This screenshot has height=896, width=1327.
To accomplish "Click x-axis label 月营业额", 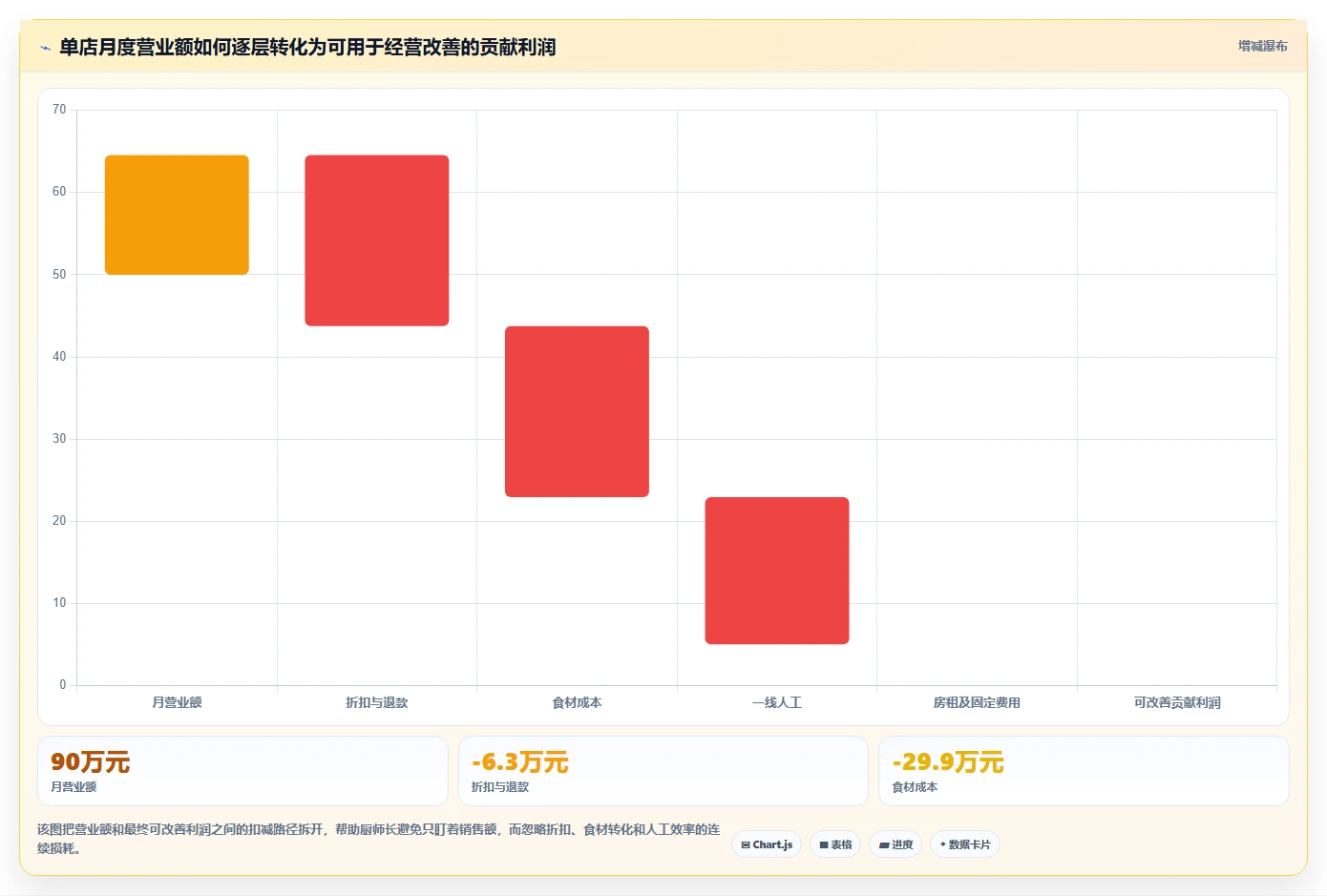I will pos(177,702).
